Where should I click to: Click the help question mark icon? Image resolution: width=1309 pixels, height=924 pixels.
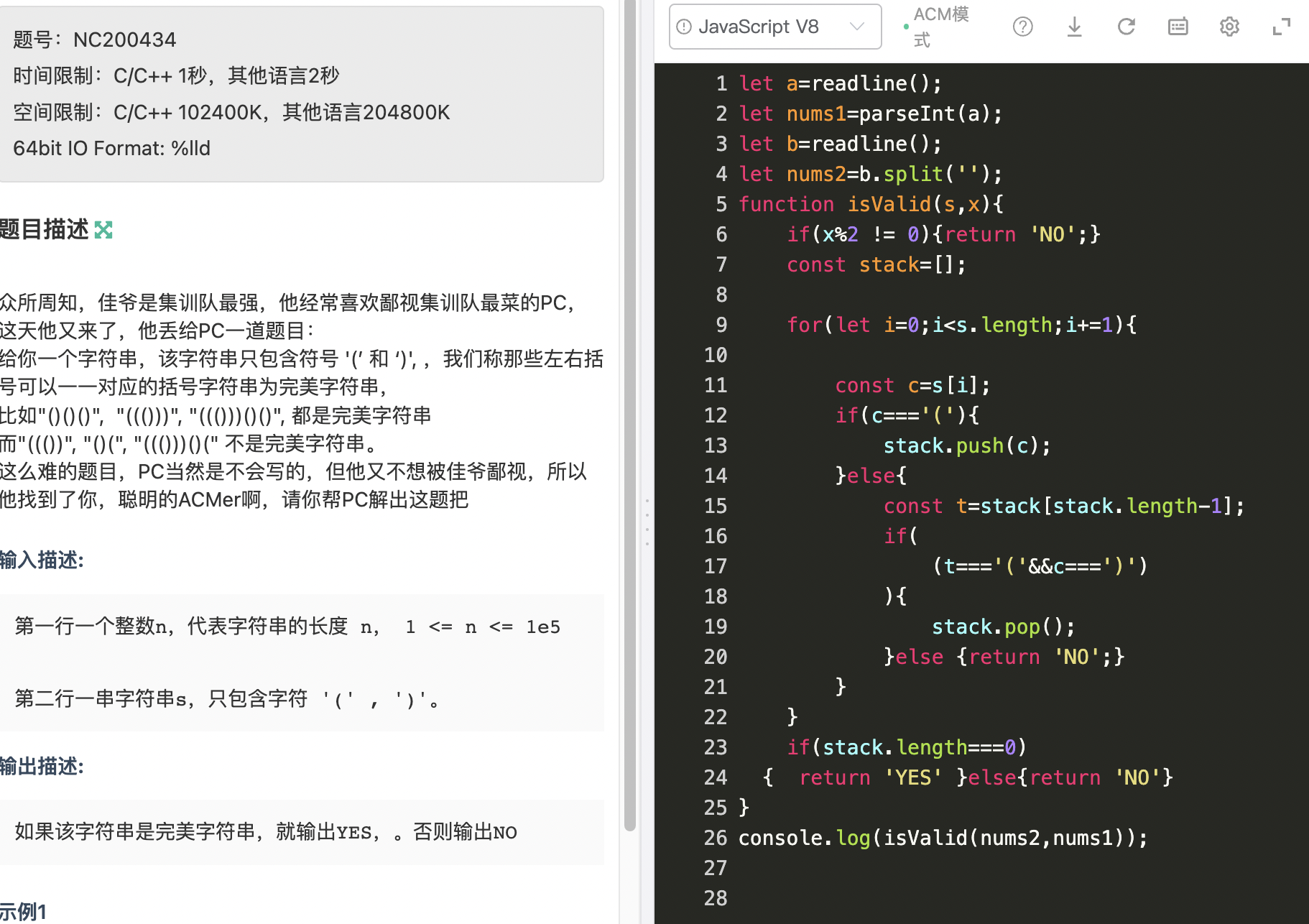(1022, 27)
